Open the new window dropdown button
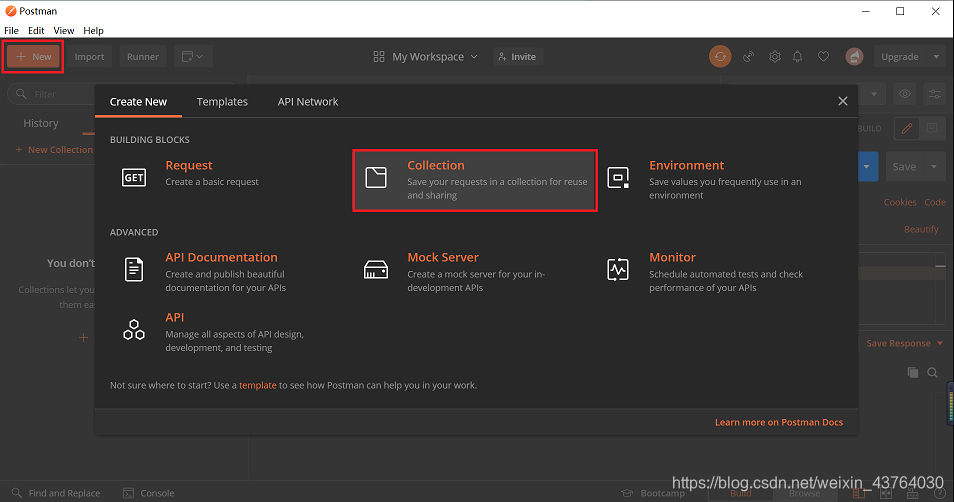This screenshot has width=954, height=502. point(193,57)
